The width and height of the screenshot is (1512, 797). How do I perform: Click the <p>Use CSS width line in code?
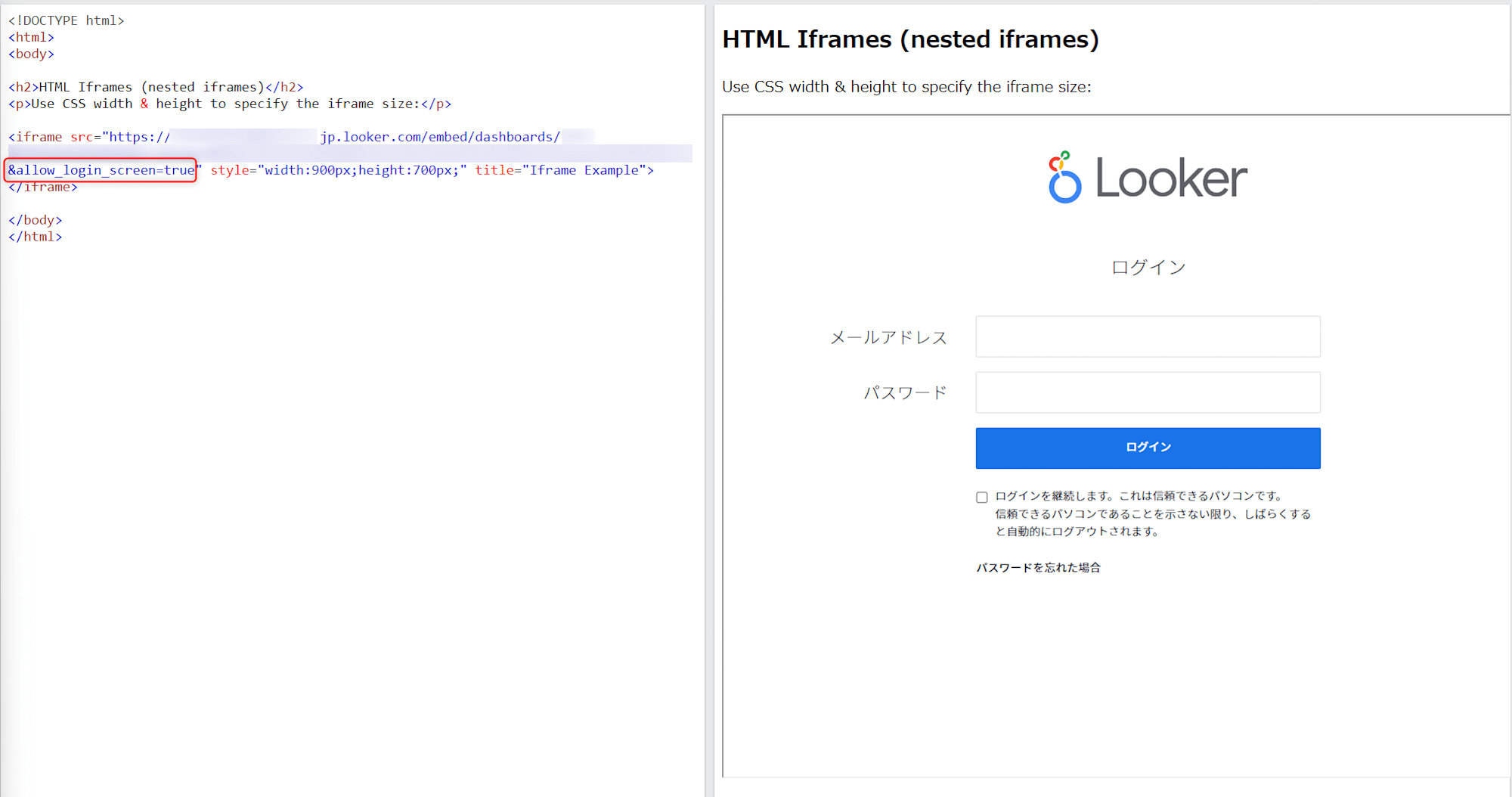click(x=230, y=104)
